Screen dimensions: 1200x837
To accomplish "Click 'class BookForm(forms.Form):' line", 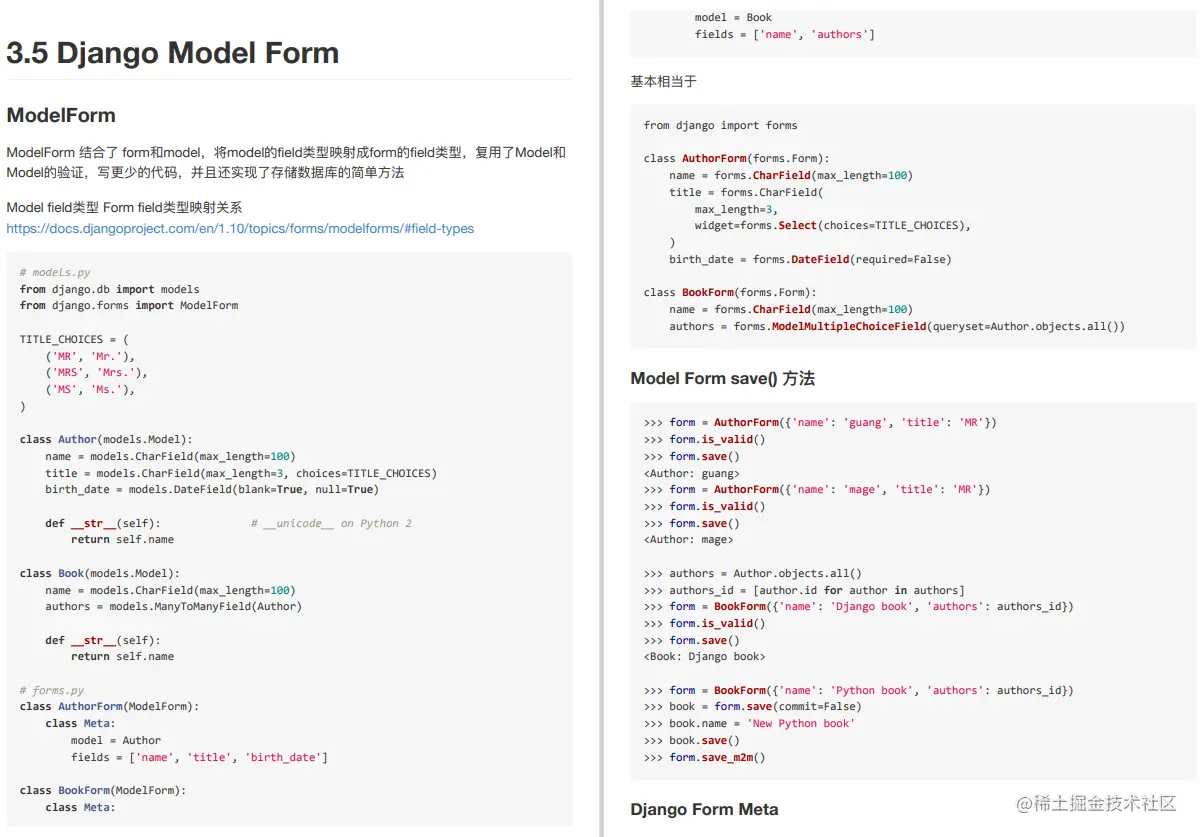I will click(731, 292).
